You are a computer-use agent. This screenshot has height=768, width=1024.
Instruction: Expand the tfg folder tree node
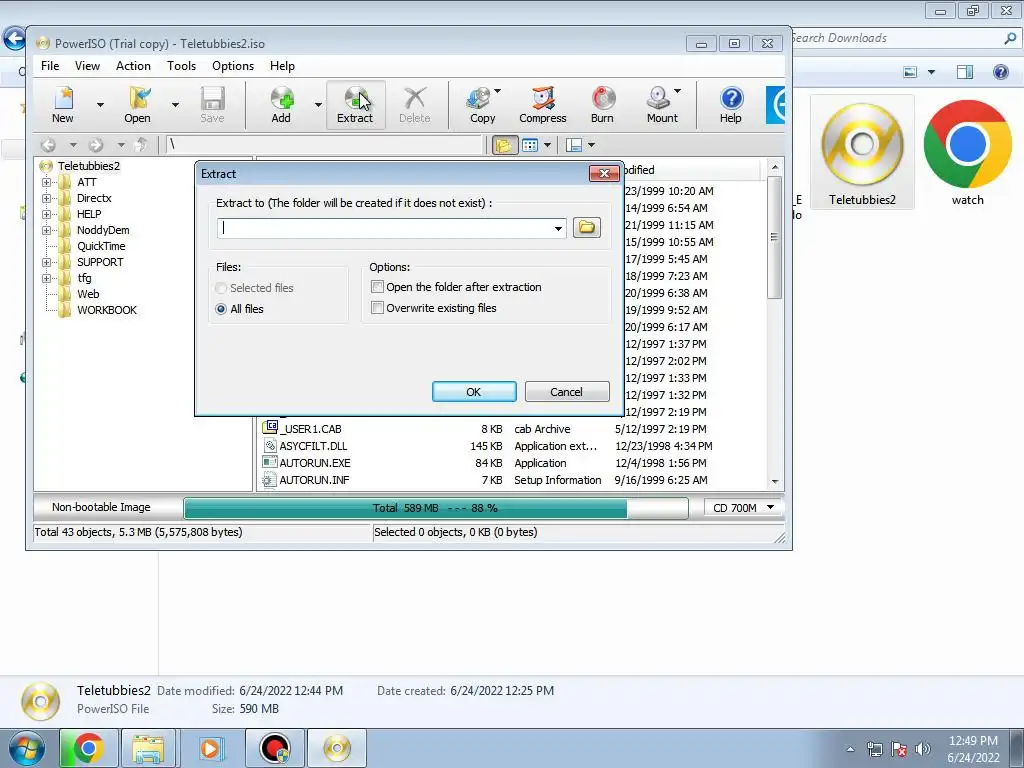click(x=46, y=278)
